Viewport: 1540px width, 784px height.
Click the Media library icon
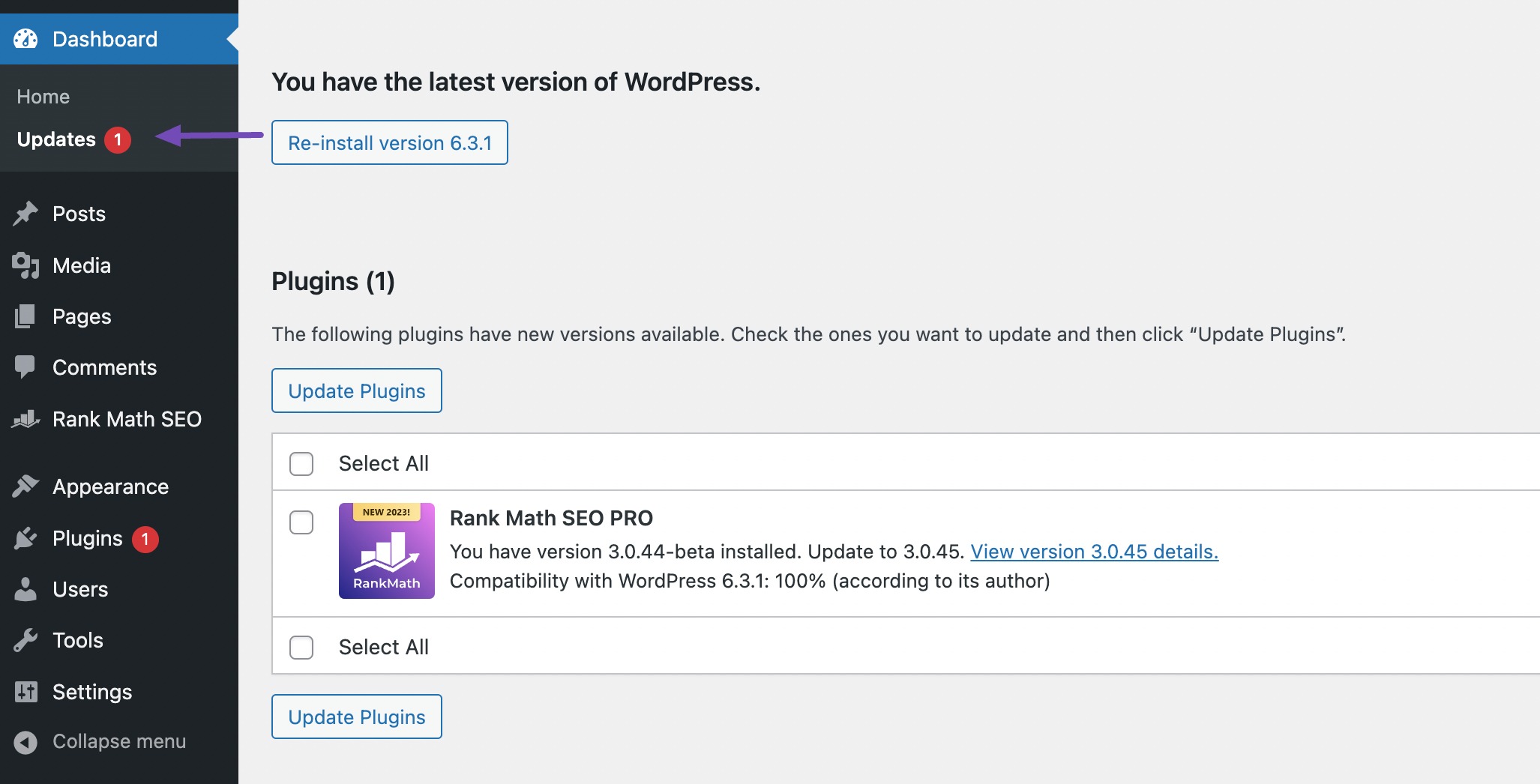click(25, 265)
